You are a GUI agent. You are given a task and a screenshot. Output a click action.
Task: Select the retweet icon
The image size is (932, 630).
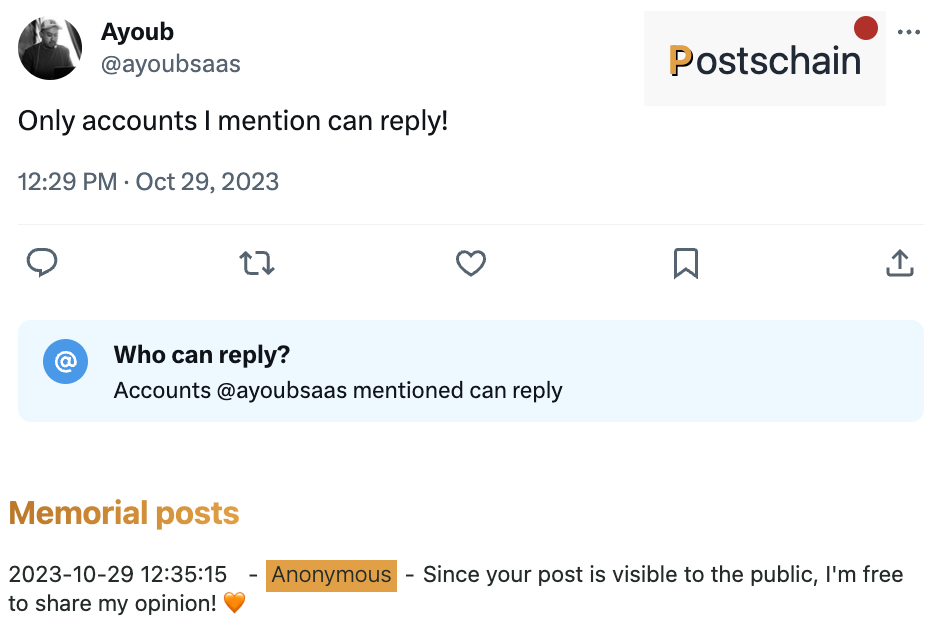(256, 263)
